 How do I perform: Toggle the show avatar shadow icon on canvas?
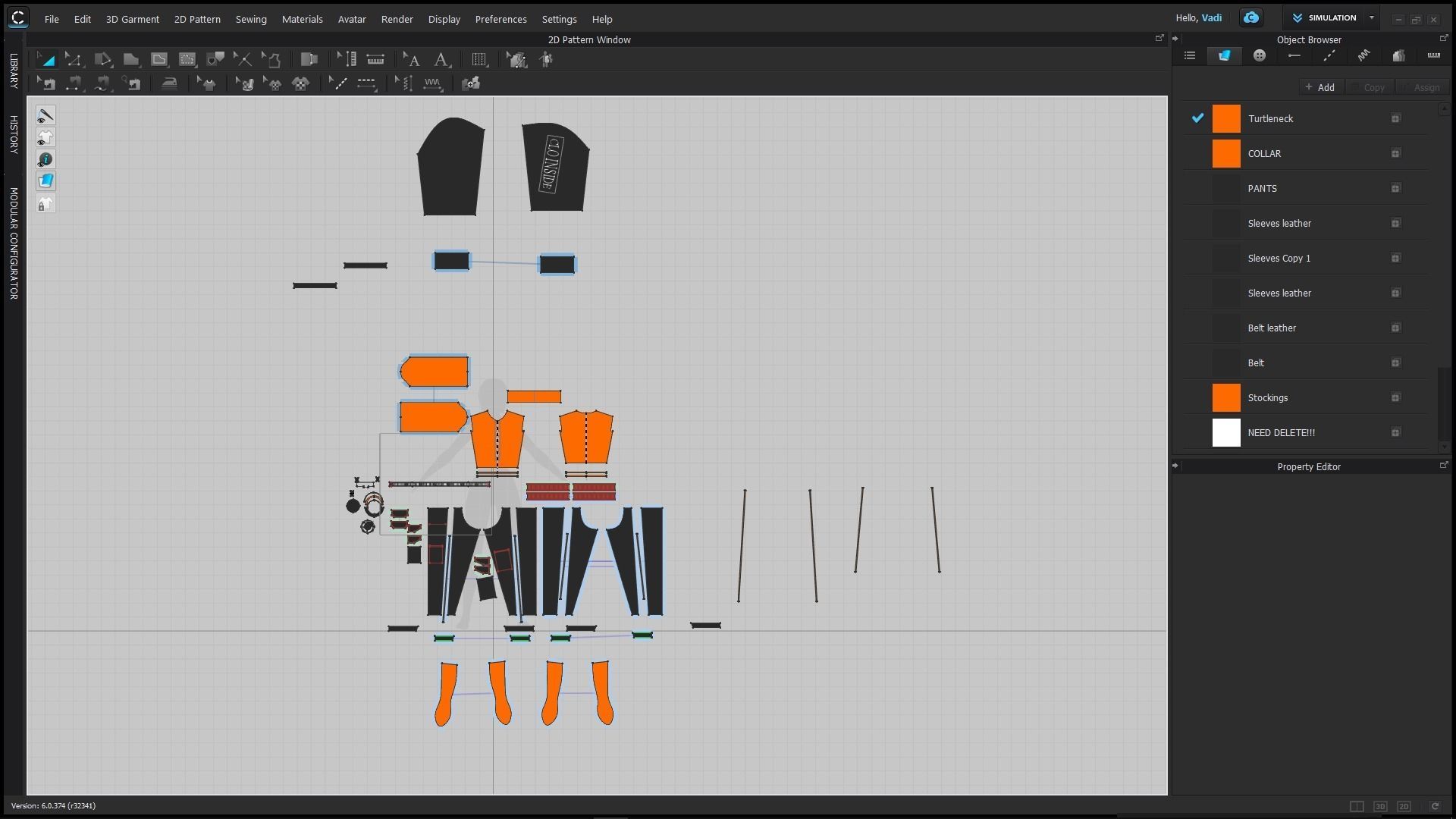pyautogui.click(x=45, y=137)
